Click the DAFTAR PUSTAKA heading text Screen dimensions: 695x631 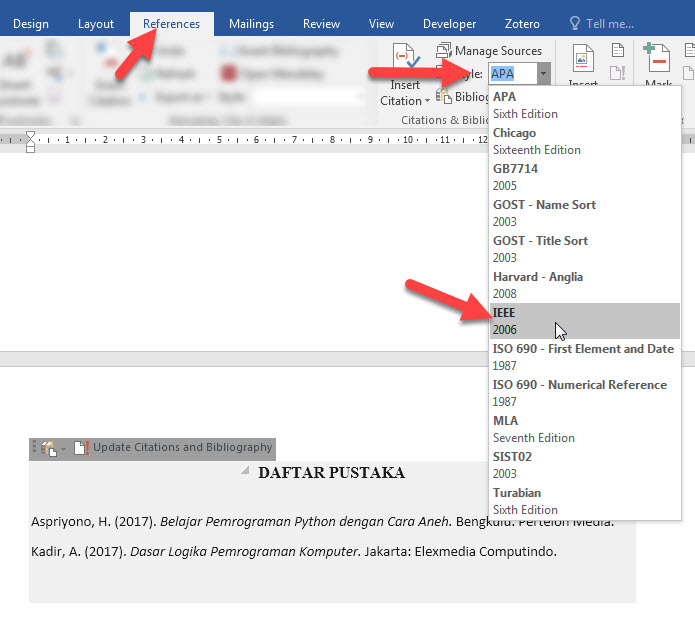point(331,473)
